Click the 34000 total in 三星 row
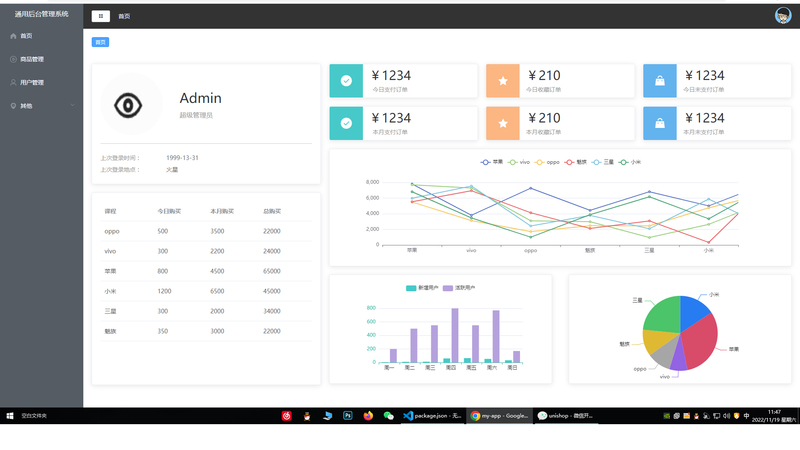 point(271,311)
